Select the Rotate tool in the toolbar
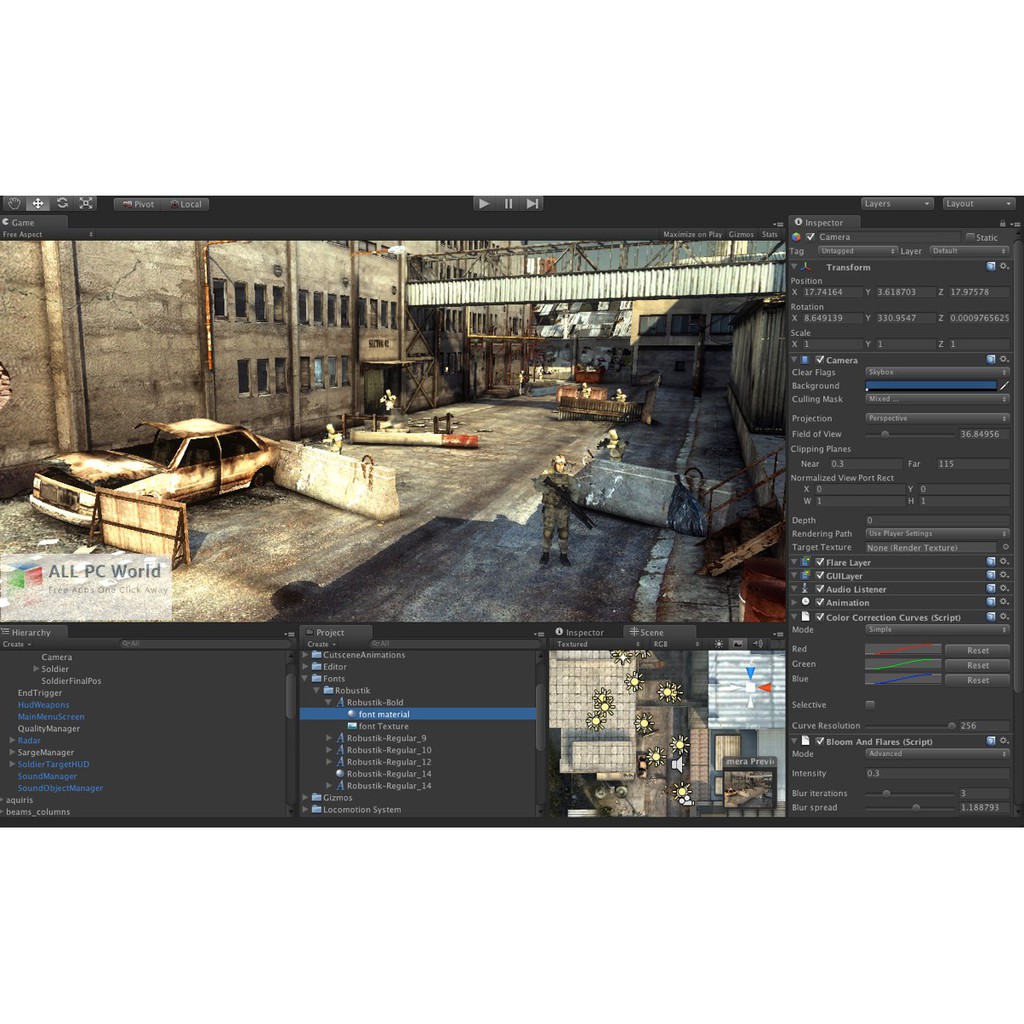 click(62, 203)
